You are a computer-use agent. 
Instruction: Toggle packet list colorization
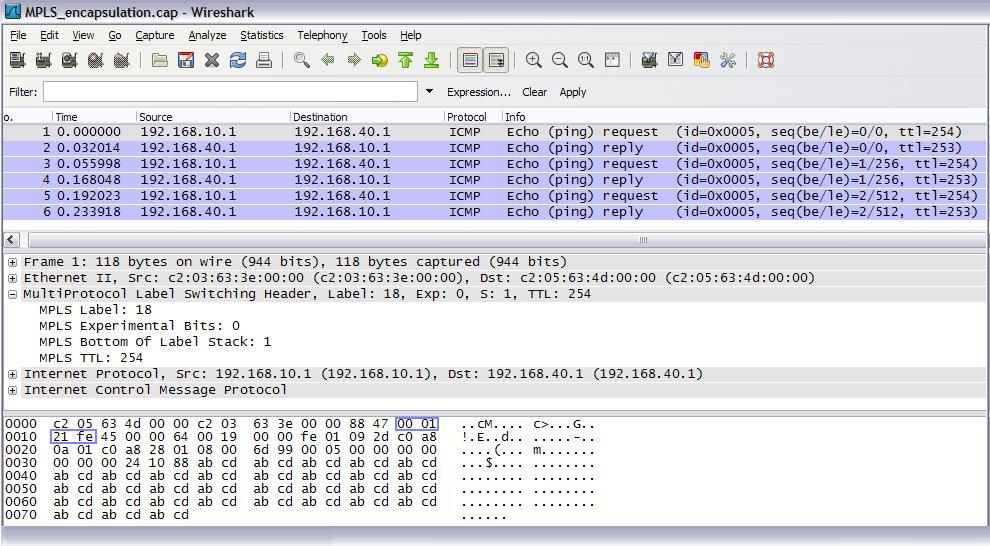pyautogui.click(x=470, y=60)
